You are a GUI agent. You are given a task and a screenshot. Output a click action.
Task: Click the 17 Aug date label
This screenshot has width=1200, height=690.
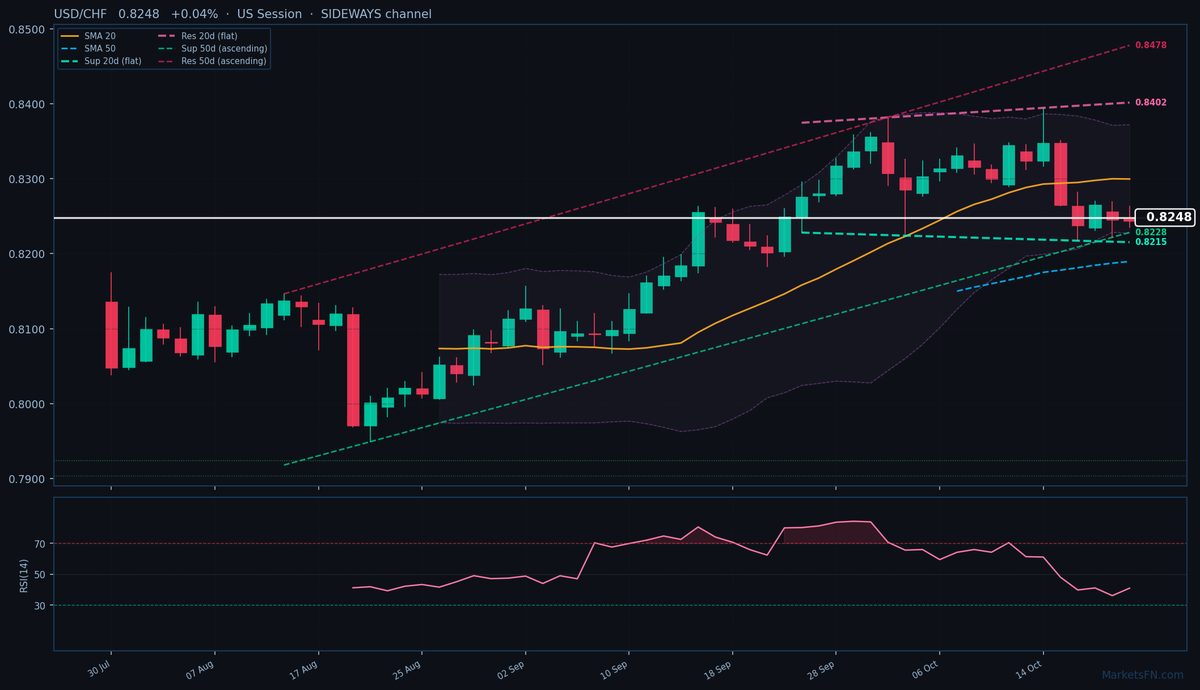(x=305, y=670)
